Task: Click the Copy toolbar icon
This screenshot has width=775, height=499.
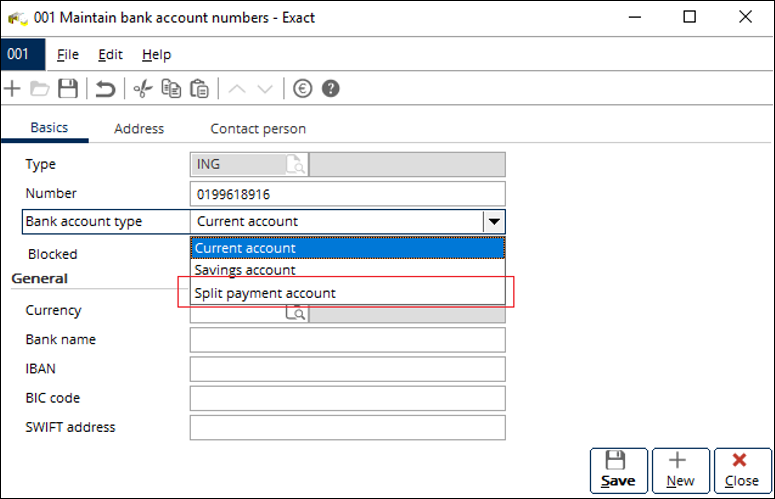Action: tap(172, 89)
